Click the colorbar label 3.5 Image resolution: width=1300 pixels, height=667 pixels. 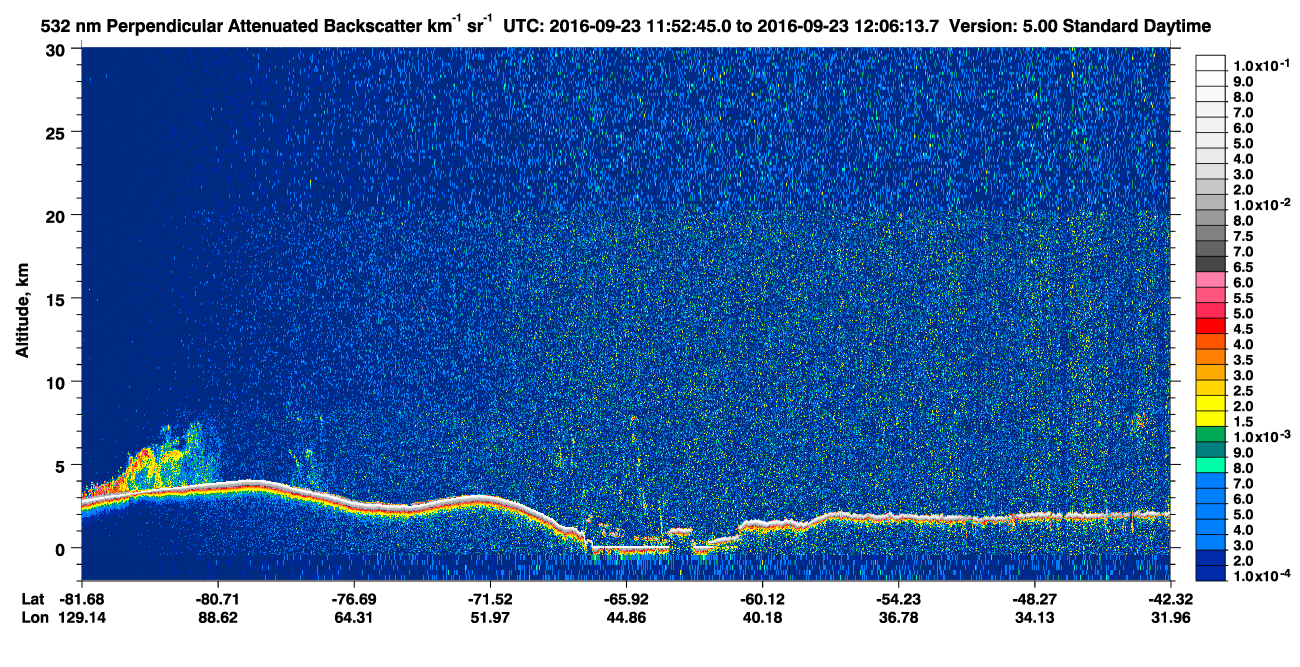point(1243,359)
